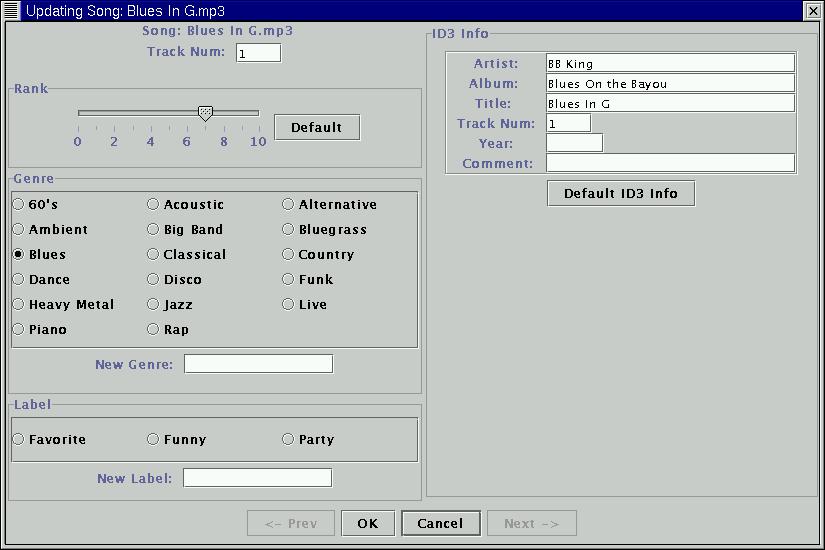This screenshot has width=825, height=550.
Task: Click the Rank slider thumb
Action: [x=205, y=113]
